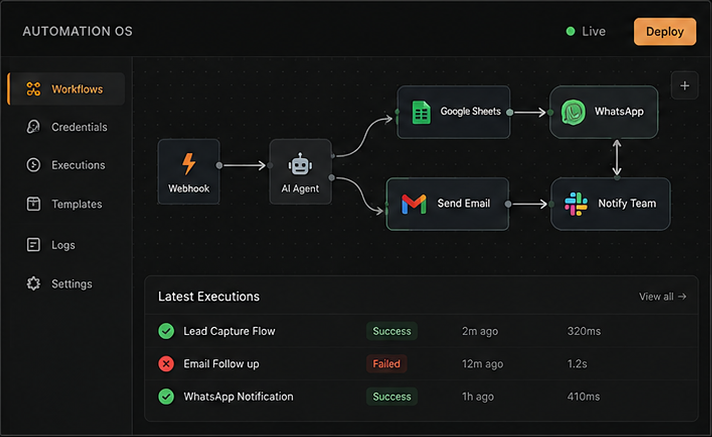Click the plus add-node button on canvas
712x437 pixels.
click(685, 85)
